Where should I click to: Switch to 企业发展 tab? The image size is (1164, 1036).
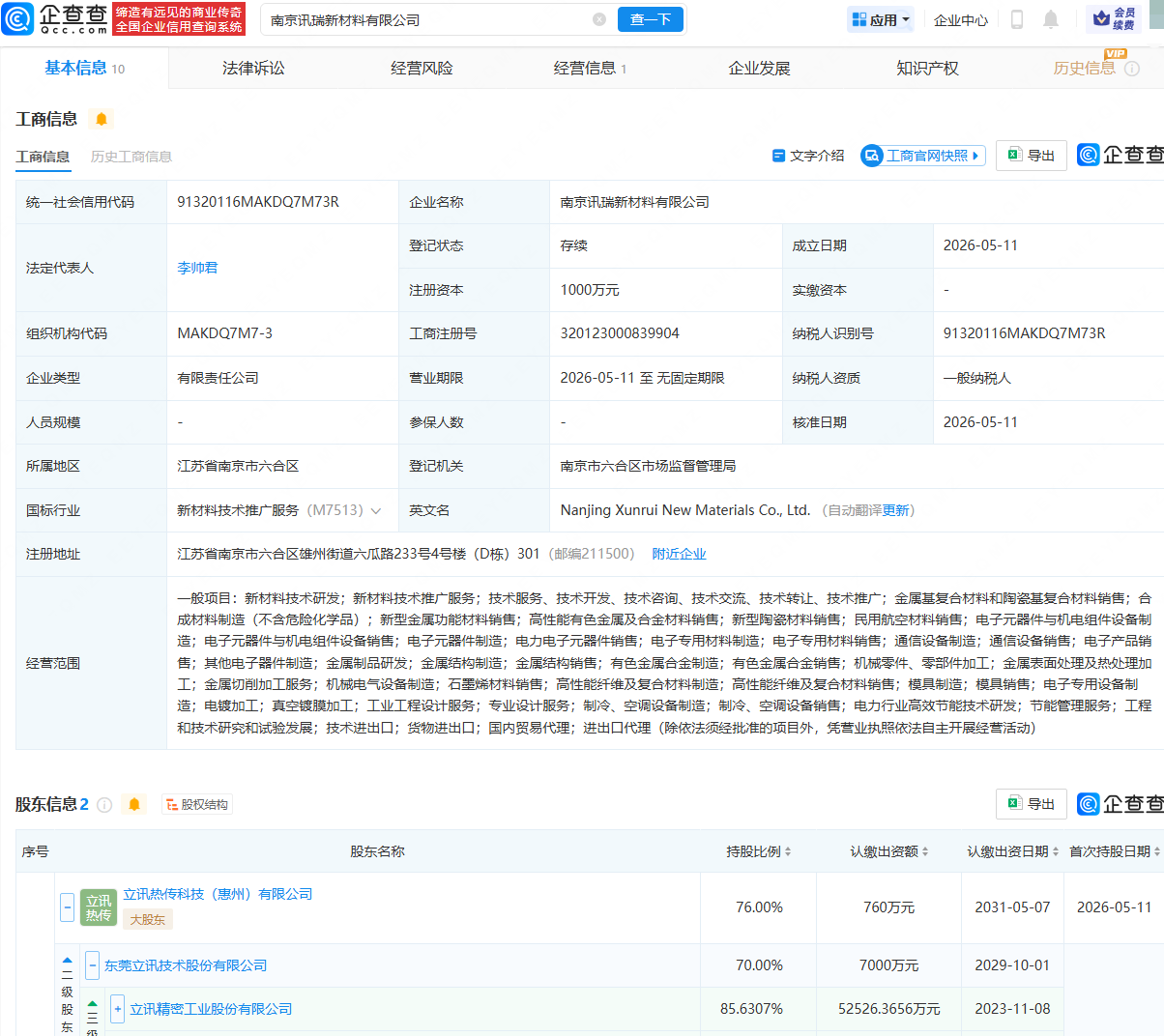pos(759,68)
